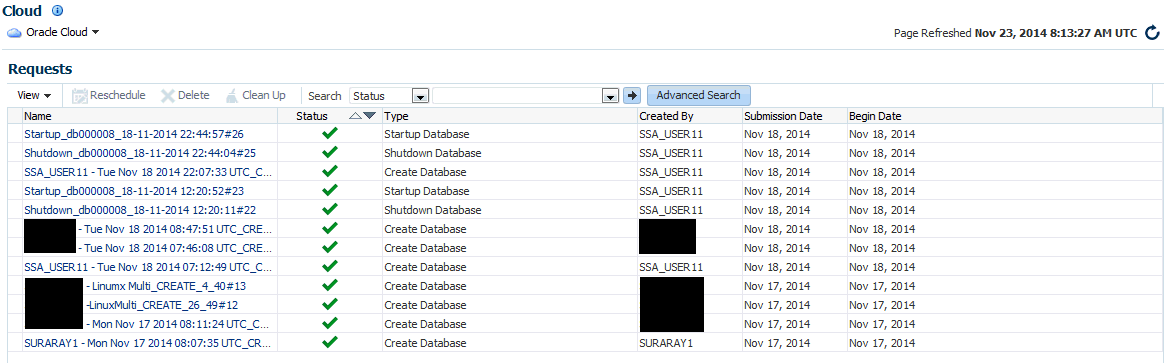Click into the search value input field
Viewport: 1169px width, 363px height.
(x=518, y=96)
